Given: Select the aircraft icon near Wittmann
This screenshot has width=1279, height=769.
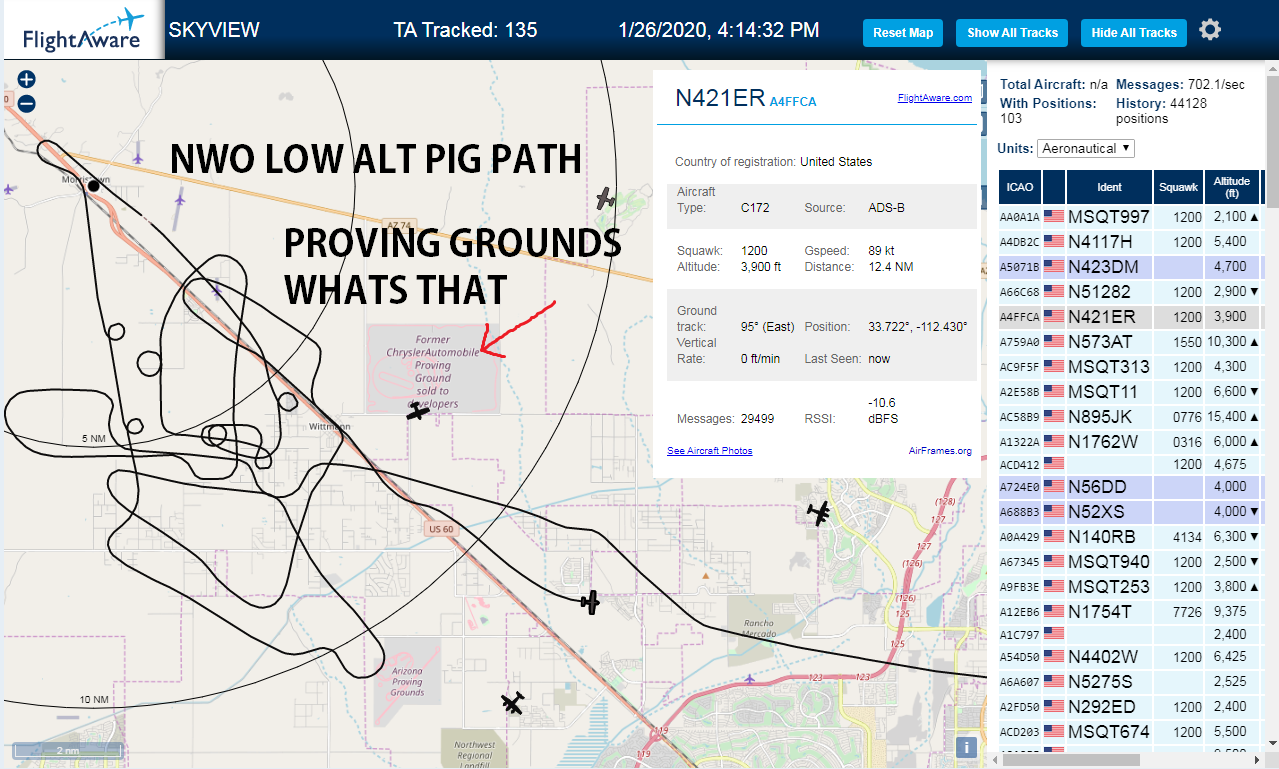Looking at the screenshot, I should (418, 410).
